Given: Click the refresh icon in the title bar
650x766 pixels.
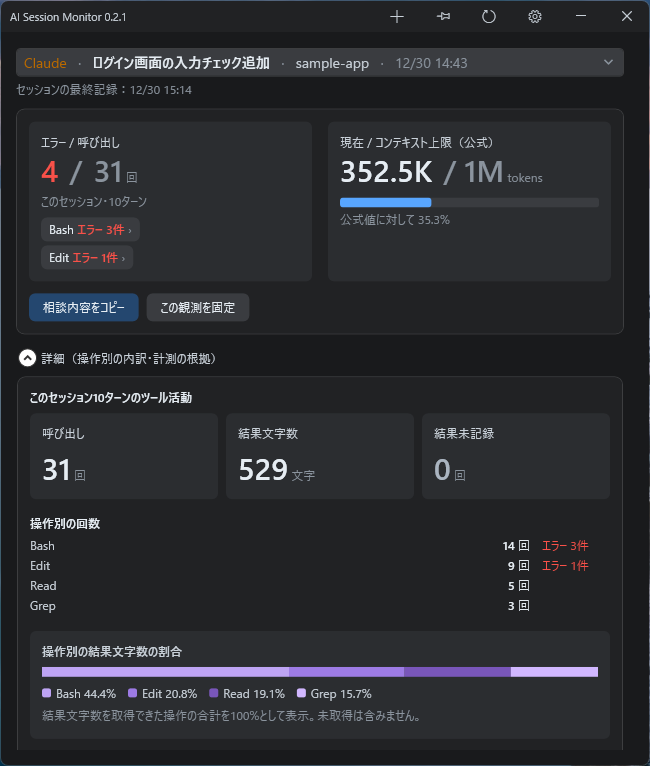Looking at the screenshot, I should tap(489, 17).
